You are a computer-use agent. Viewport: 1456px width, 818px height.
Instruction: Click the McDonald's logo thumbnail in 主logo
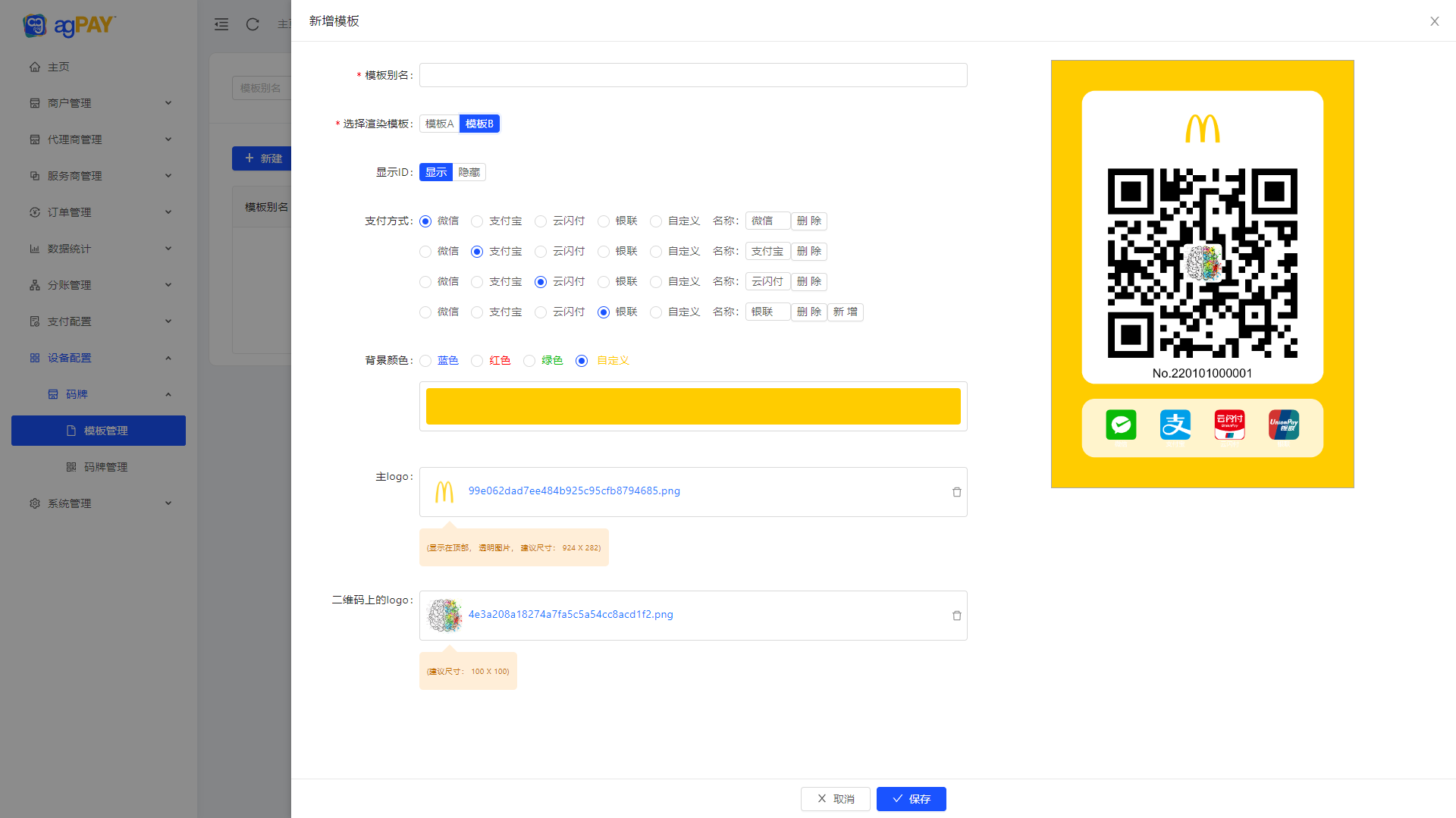[444, 492]
